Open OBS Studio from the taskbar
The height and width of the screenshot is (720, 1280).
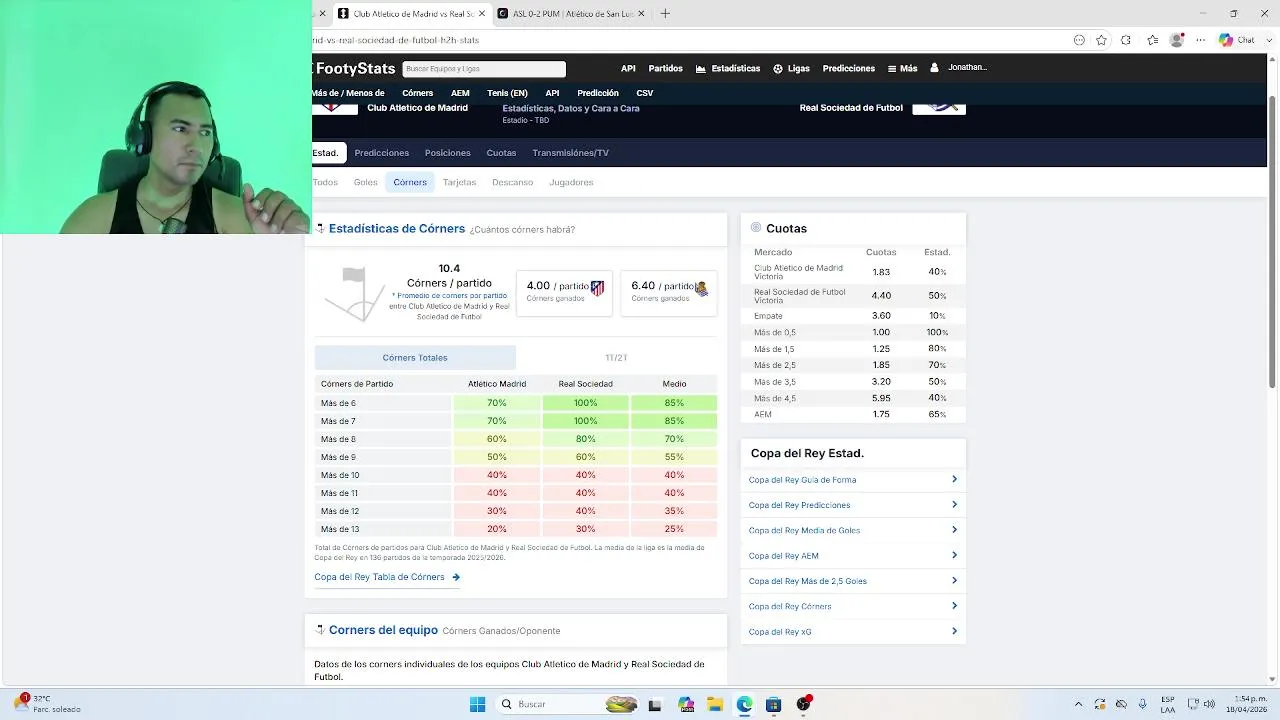[x=803, y=704]
